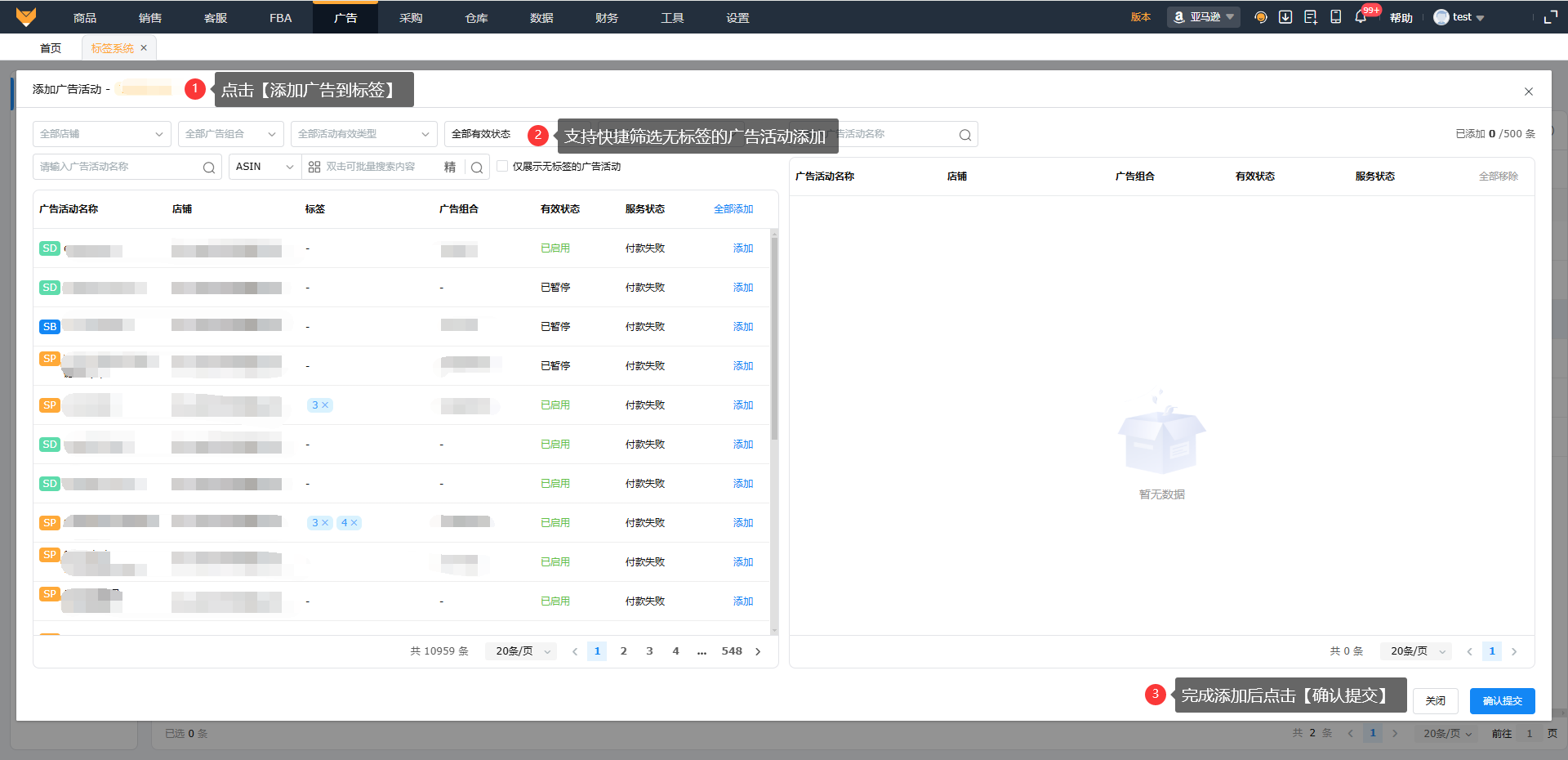Click the search icon in right panel filter

point(965,135)
